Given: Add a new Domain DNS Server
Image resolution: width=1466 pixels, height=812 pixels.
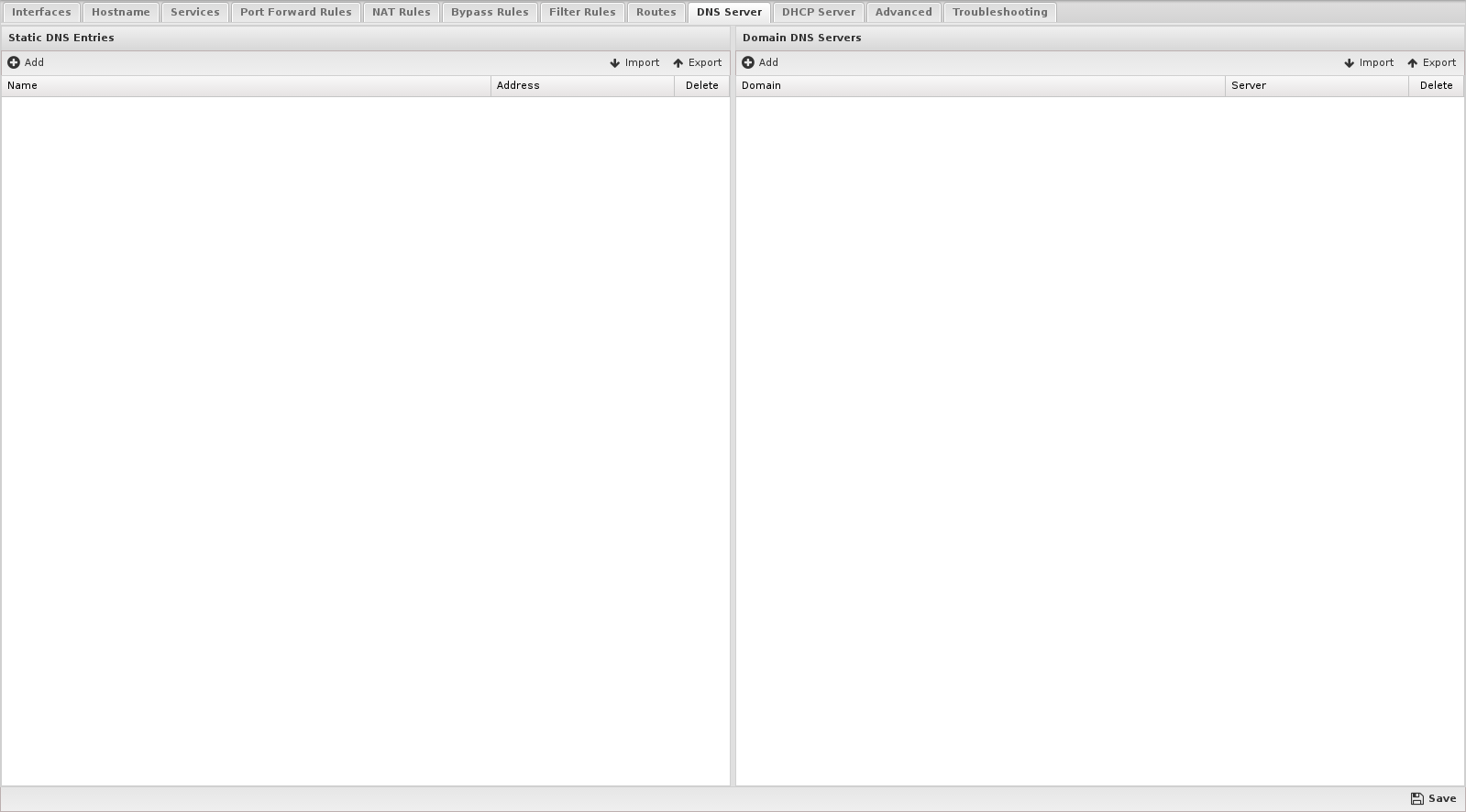Looking at the screenshot, I should pos(760,62).
